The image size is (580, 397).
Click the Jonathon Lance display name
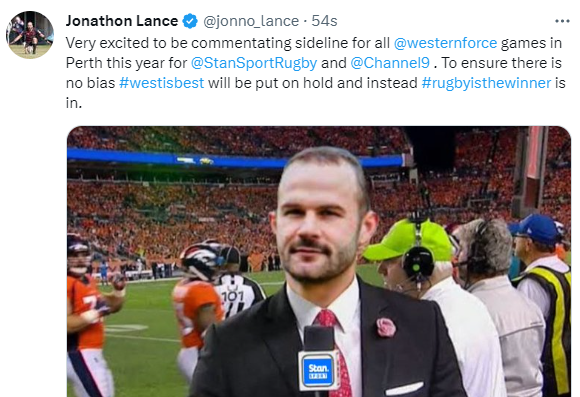[122, 21]
